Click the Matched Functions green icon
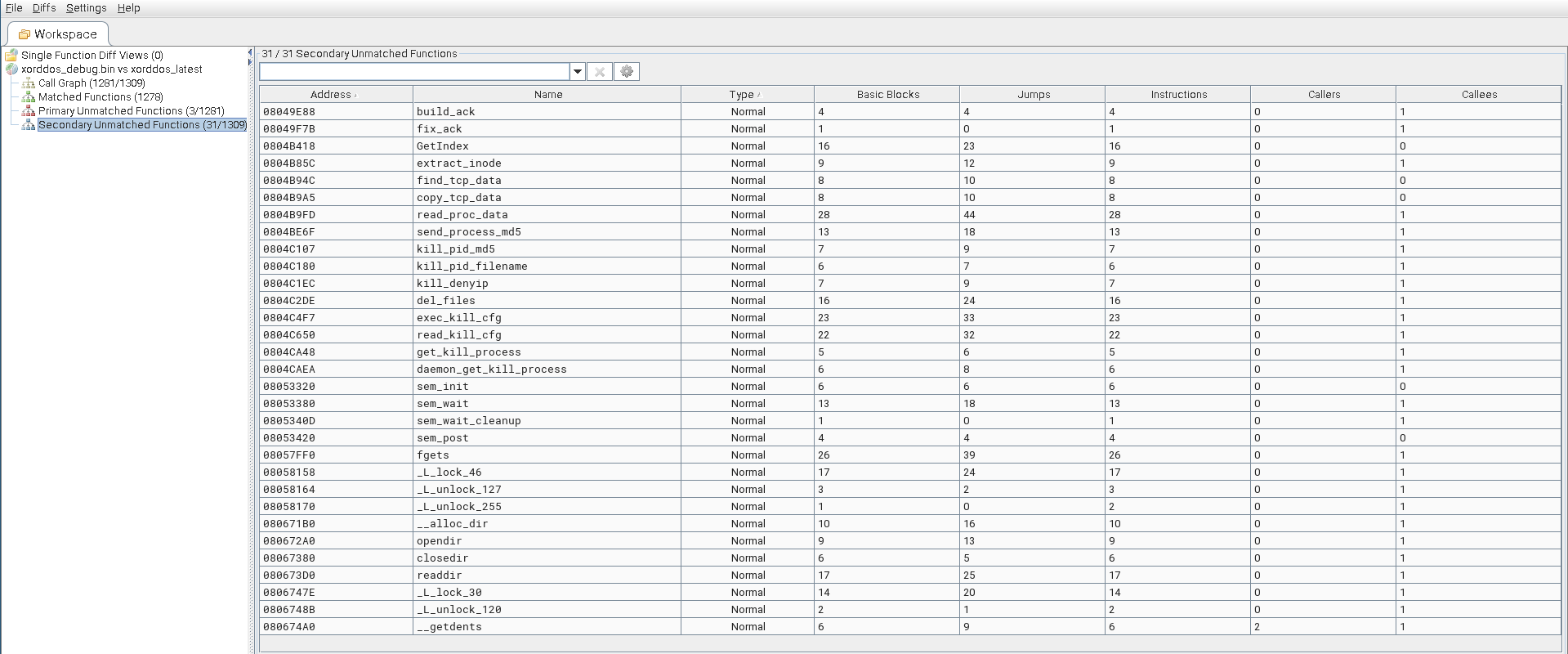The height and width of the screenshot is (654, 1568). 29,97
